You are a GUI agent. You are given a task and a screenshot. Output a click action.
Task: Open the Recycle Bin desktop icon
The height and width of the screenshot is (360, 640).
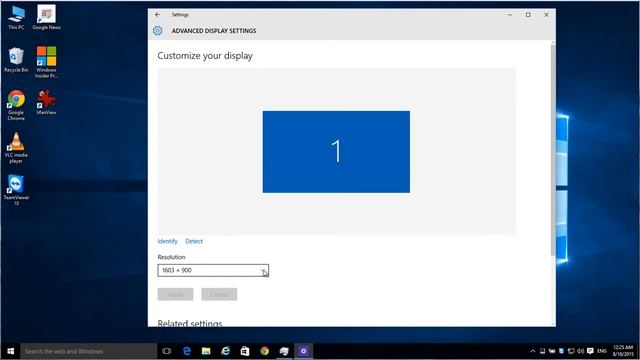(16, 60)
